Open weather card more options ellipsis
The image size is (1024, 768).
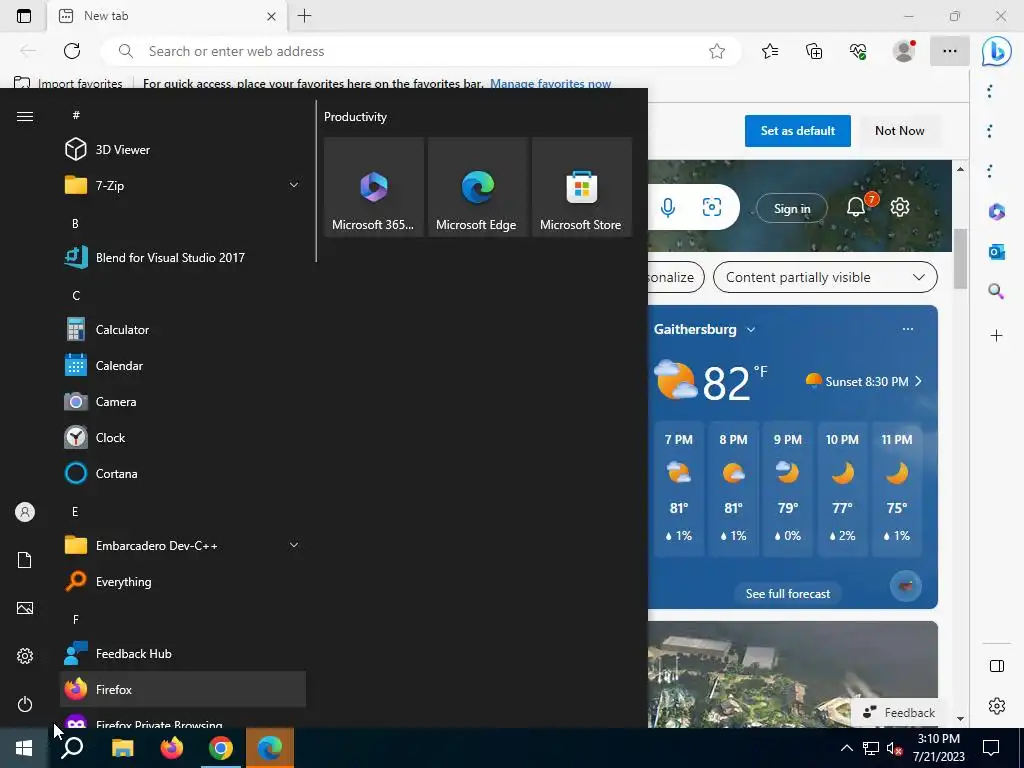(908, 329)
